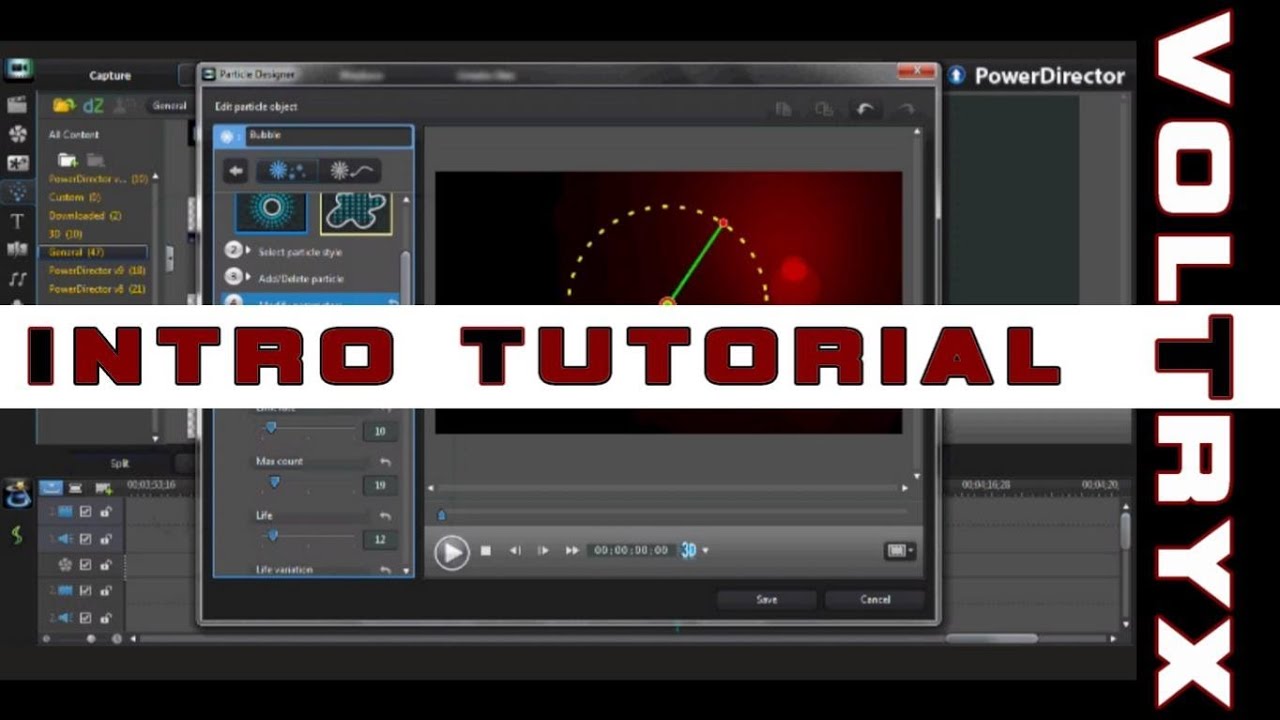
Task: Lock video track 1
Action: tap(105, 512)
